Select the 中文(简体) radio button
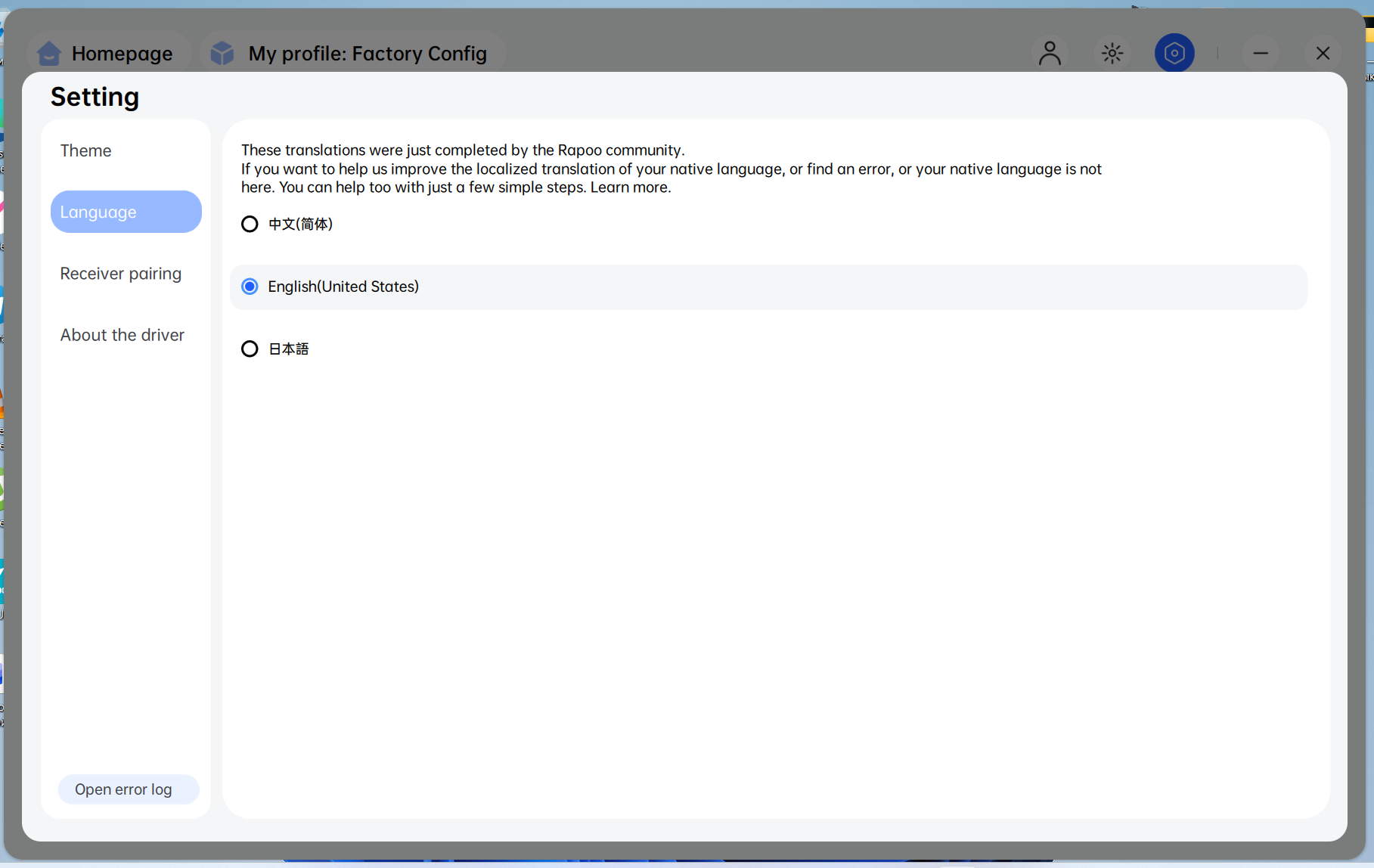This screenshot has width=1374, height=868. pyautogui.click(x=250, y=225)
